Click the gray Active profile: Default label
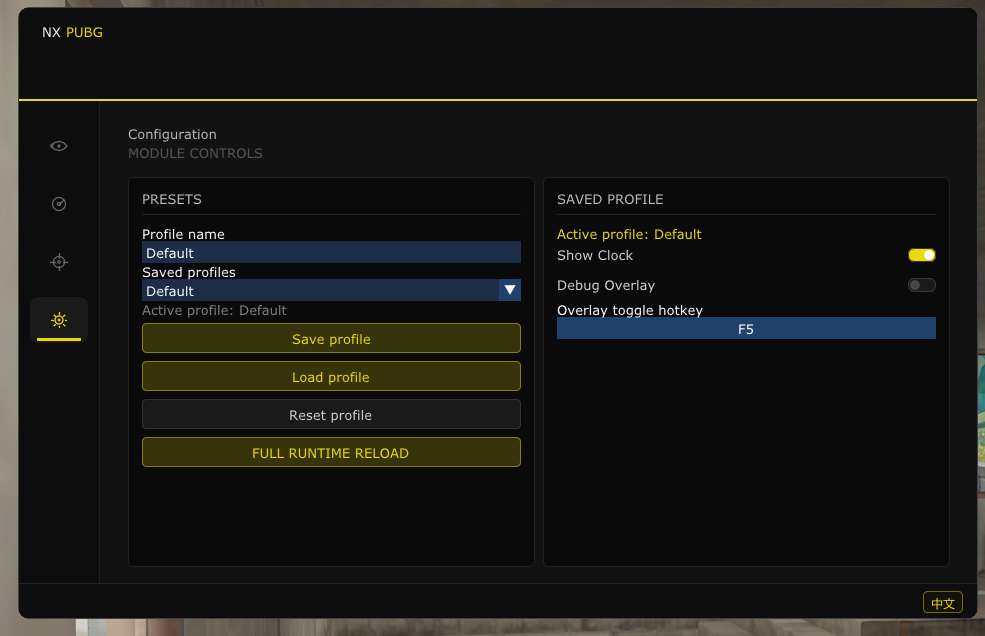The image size is (985, 636). tap(214, 310)
